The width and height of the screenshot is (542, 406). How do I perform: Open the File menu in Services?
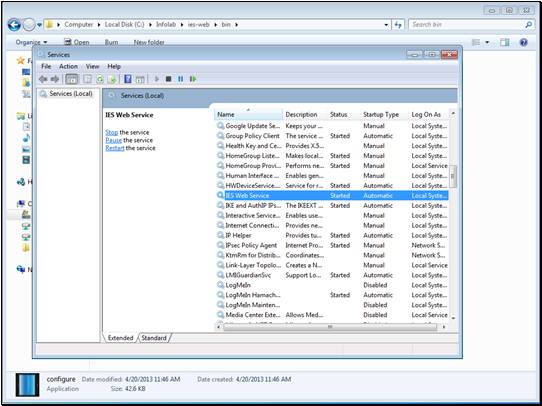click(46, 66)
